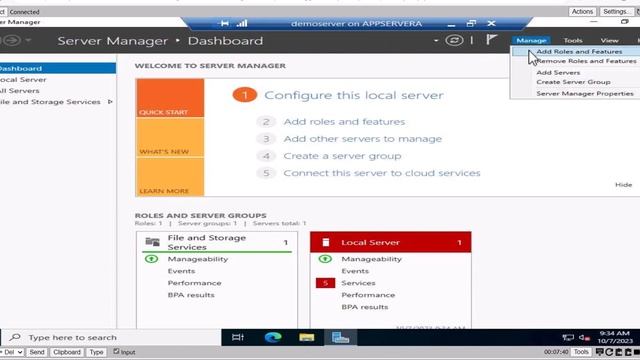Open the View menu
The width and height of the screenshot is (640, 360).
pyautogui.click(x=609, y=40)
